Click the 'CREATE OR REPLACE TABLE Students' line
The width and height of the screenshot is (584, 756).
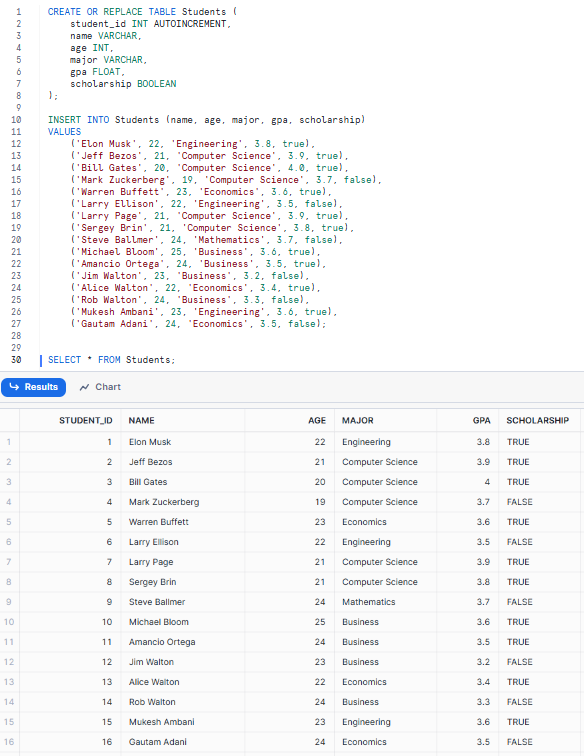tap(142, 12)
